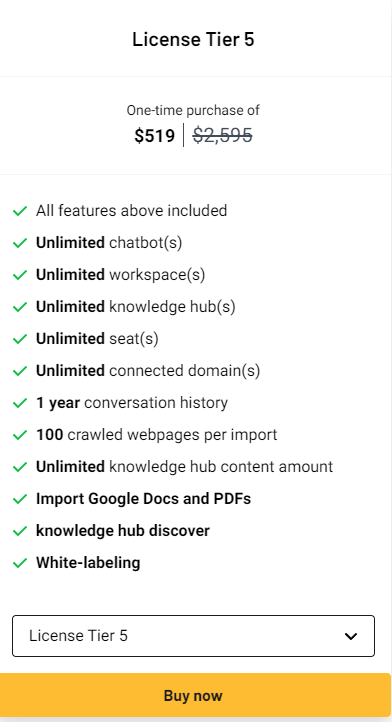Click the $519 discounted price
Image resolution: width=392 pixels, height=722 pixels.
[x=155, y=136]
